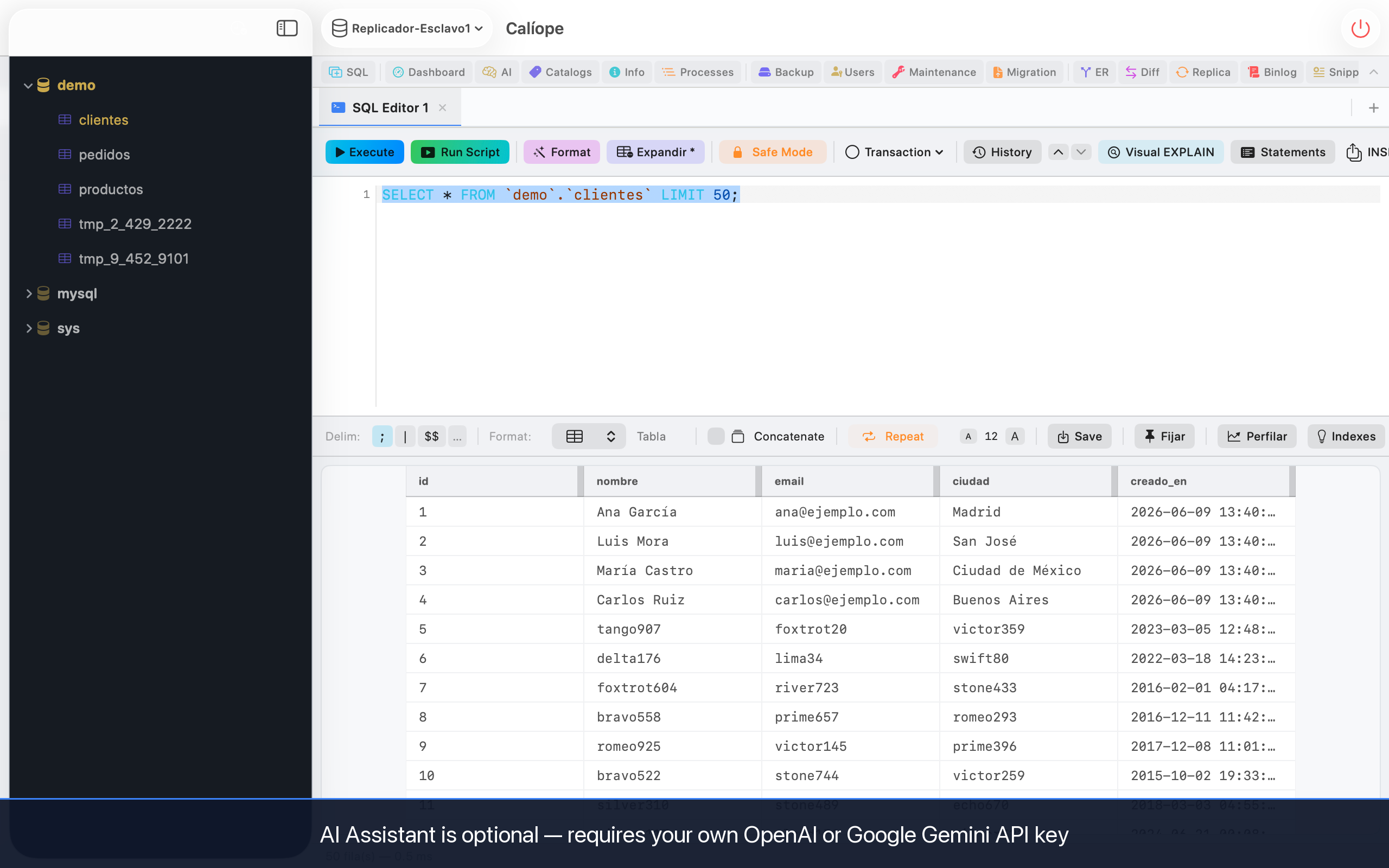Choose custom delimiter ellipsis option

[x=457, y=436]
